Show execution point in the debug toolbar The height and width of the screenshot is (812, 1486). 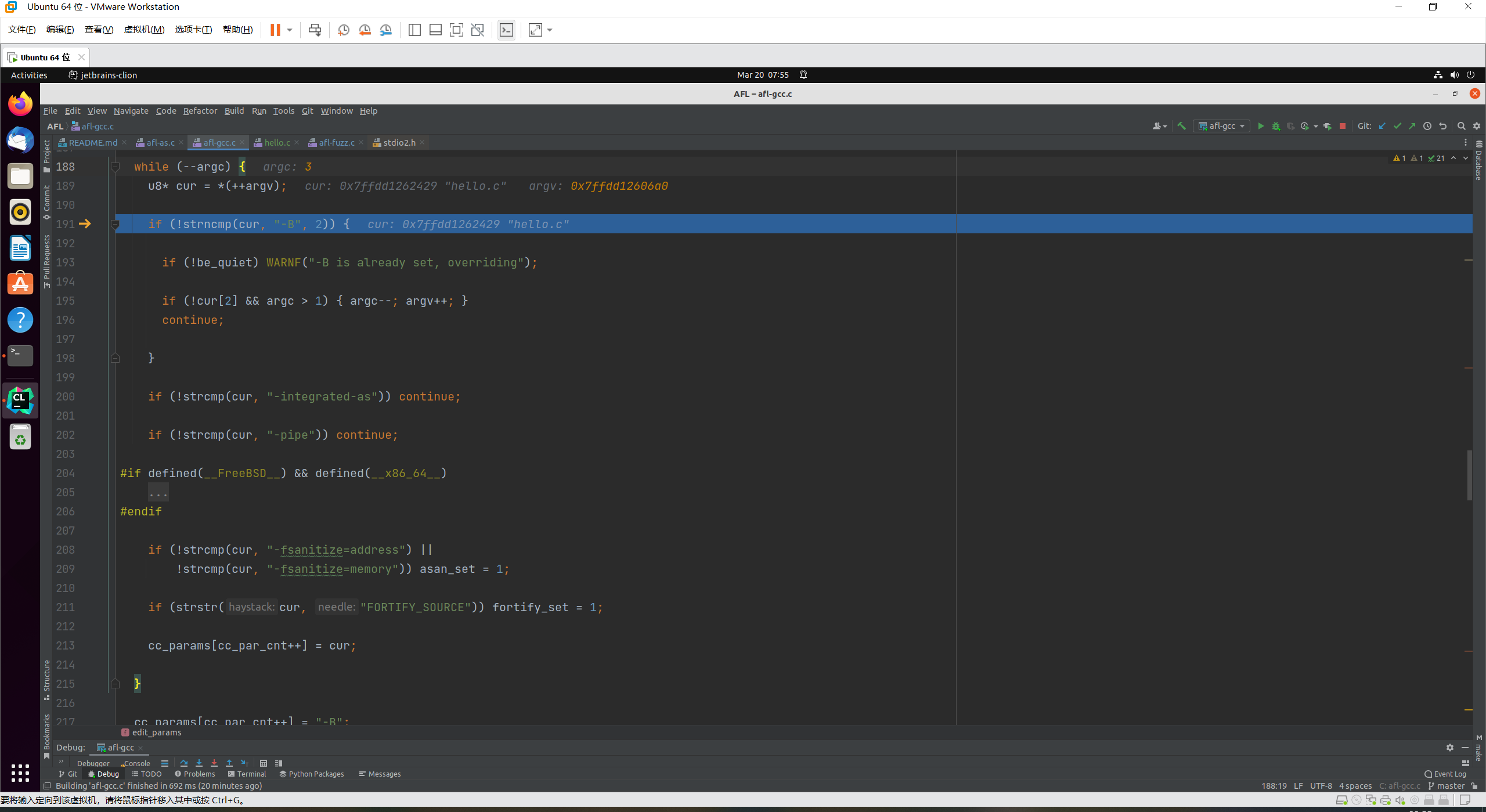coord(165,763)
